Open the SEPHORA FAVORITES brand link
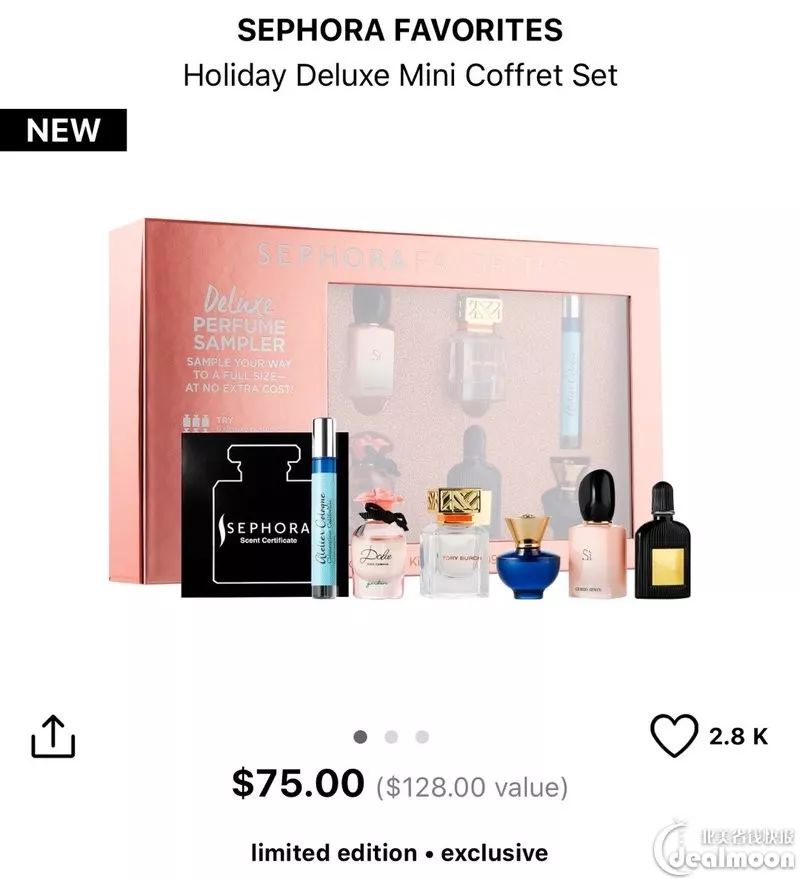This screenshot has height=879, width=800. (400, 30)
